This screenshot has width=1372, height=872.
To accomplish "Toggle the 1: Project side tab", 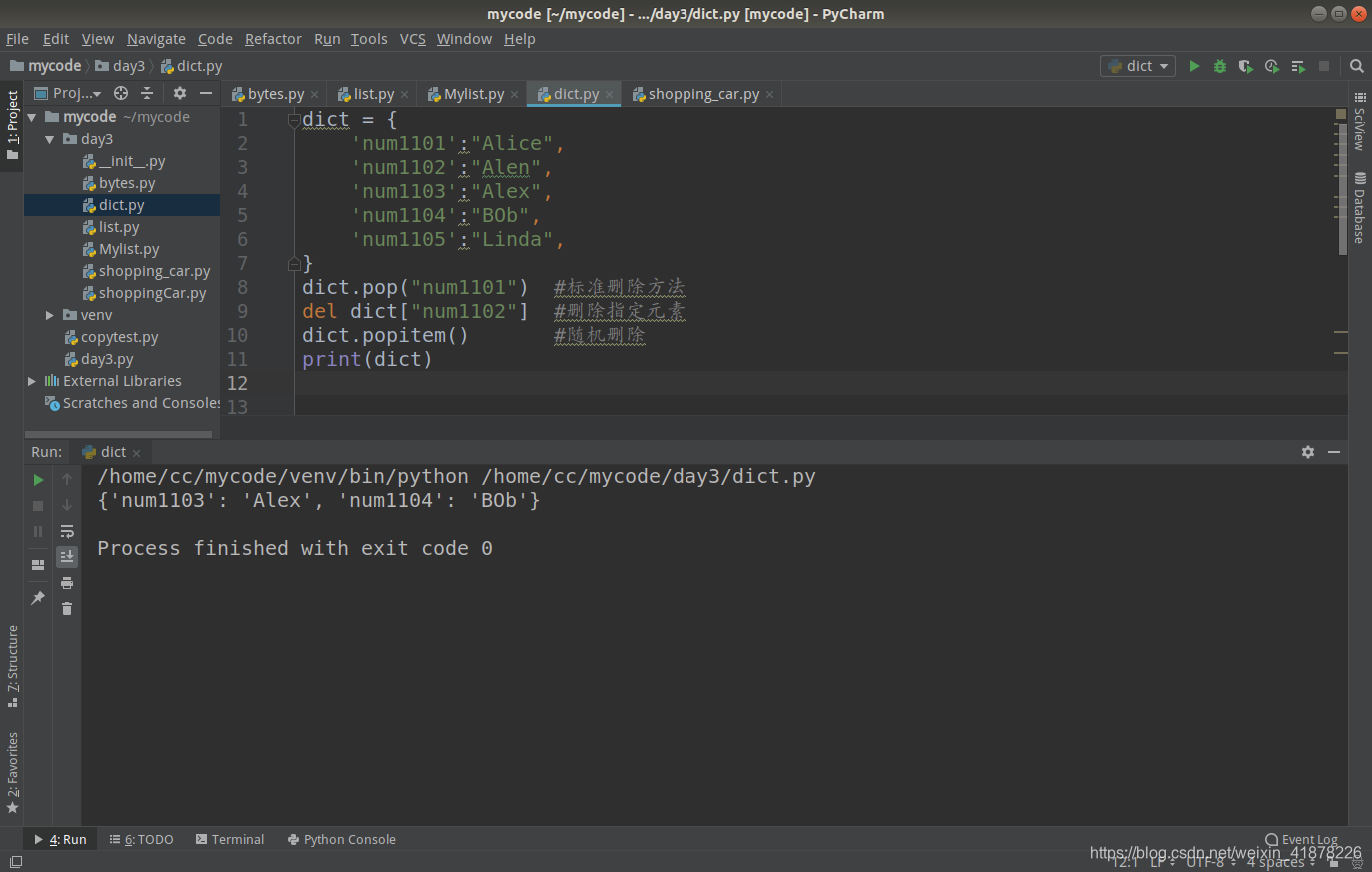I will click(x=12, y=126).
